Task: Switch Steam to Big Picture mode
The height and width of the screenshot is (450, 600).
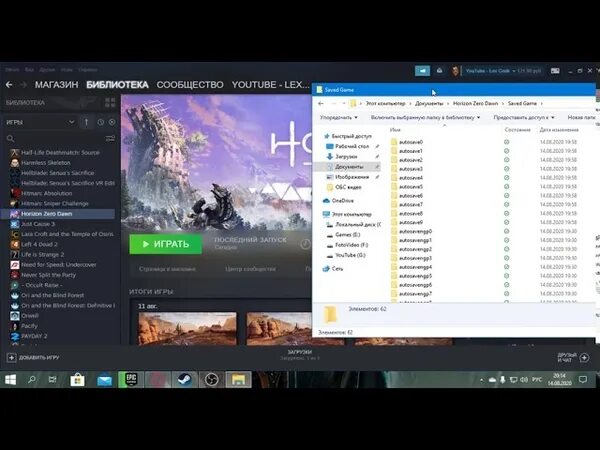Action: [555, 71]
